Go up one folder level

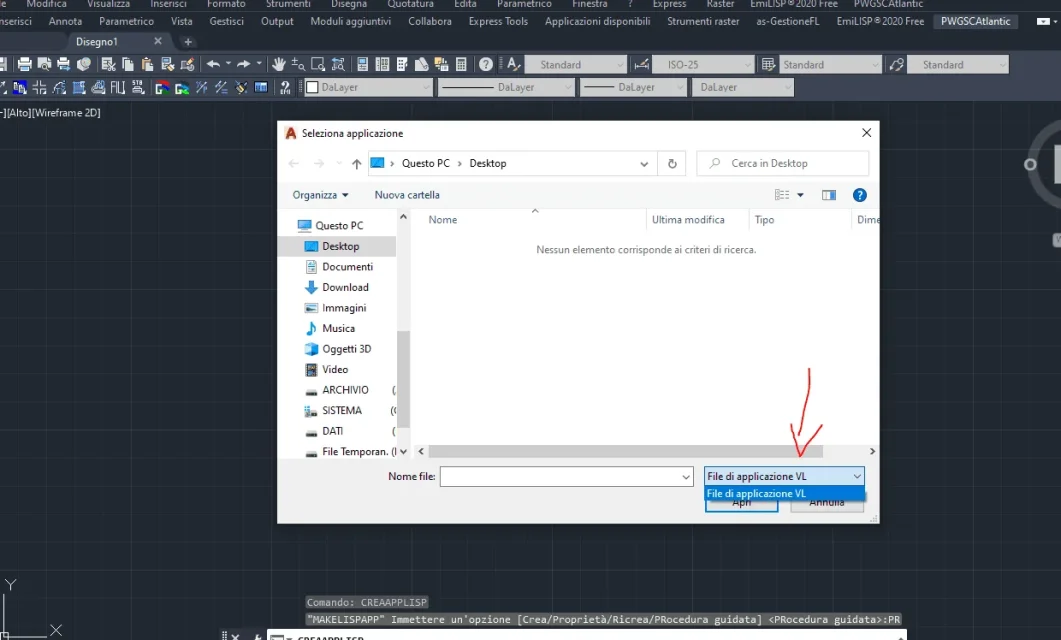pyautogui.click(x=357, y=164)
